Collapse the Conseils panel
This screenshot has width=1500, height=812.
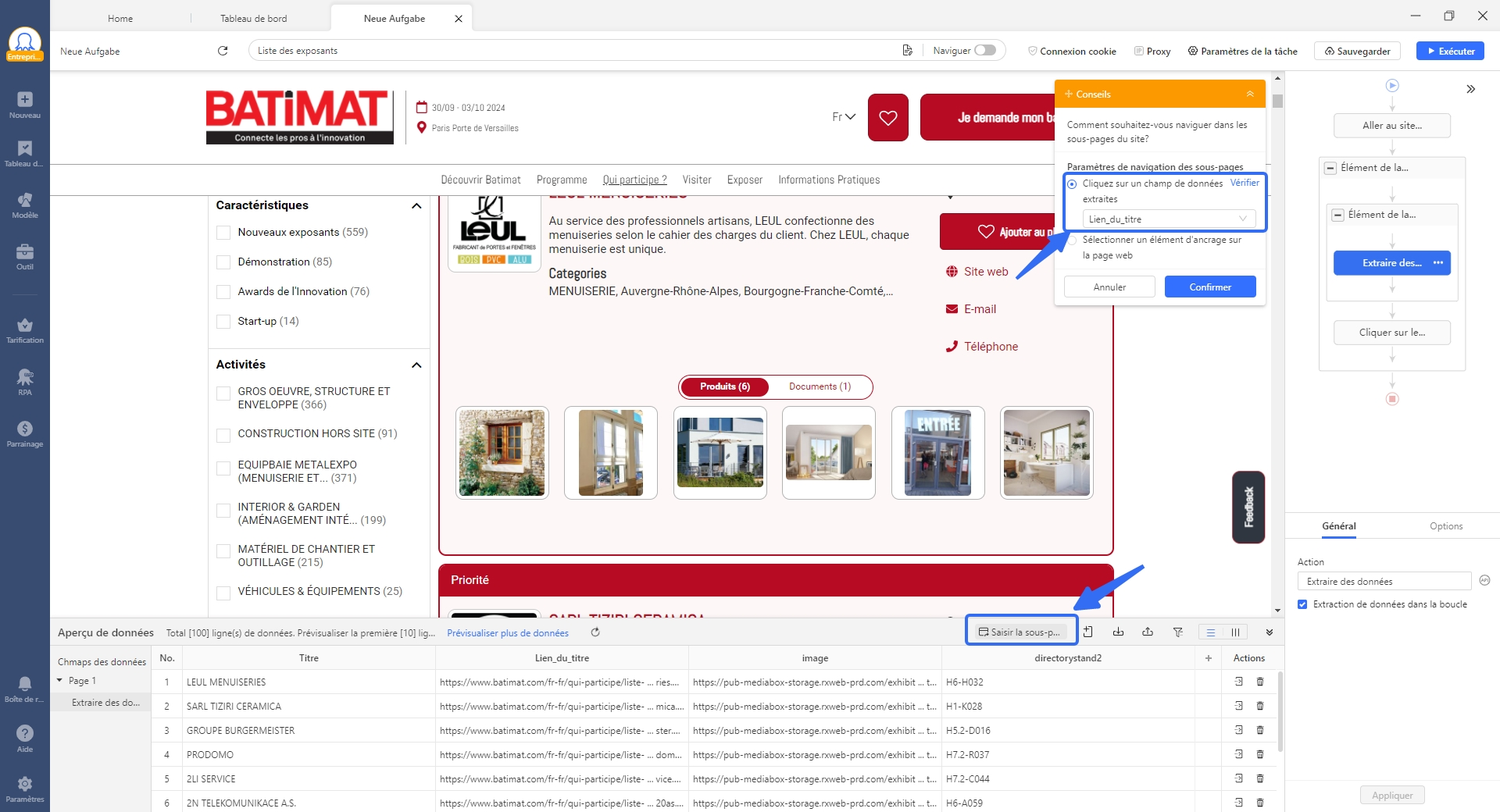pyautogui.click(x=1250, y=94)
